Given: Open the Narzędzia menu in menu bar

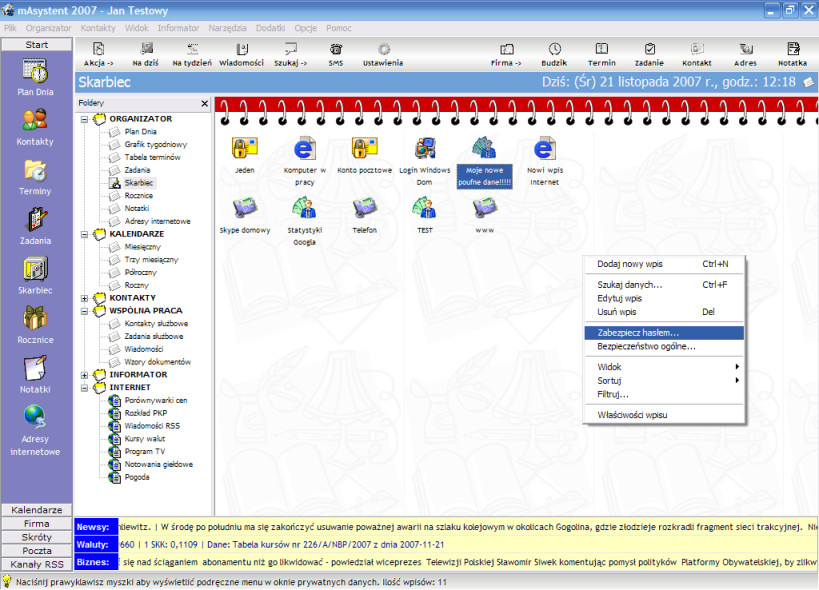Looking at the screenshot, I should (x=227, y=28).
